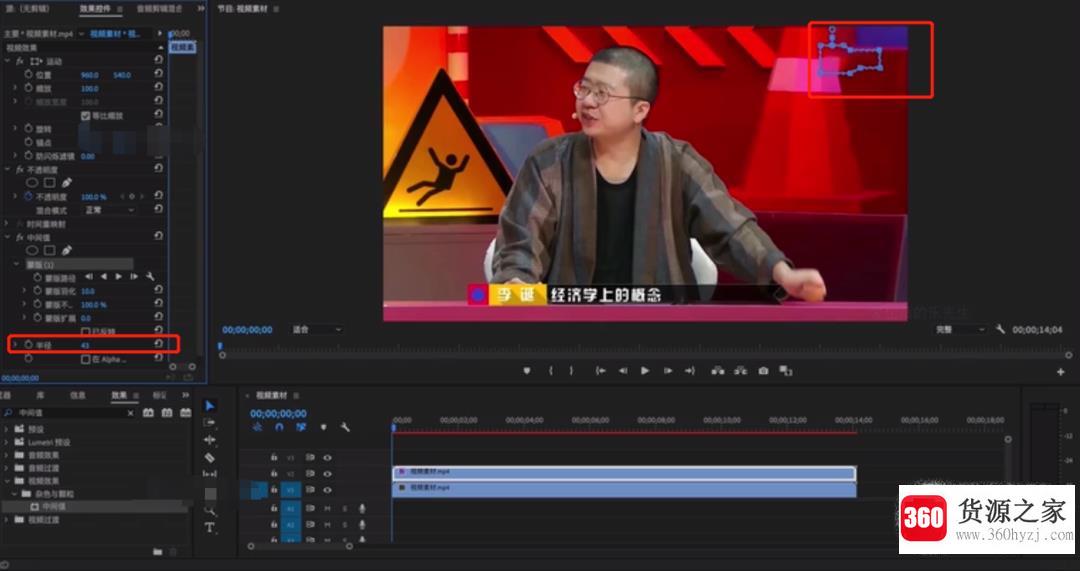The image size is (1080, 571).
Task: Click the effects search field
Action: click(69, 413)
